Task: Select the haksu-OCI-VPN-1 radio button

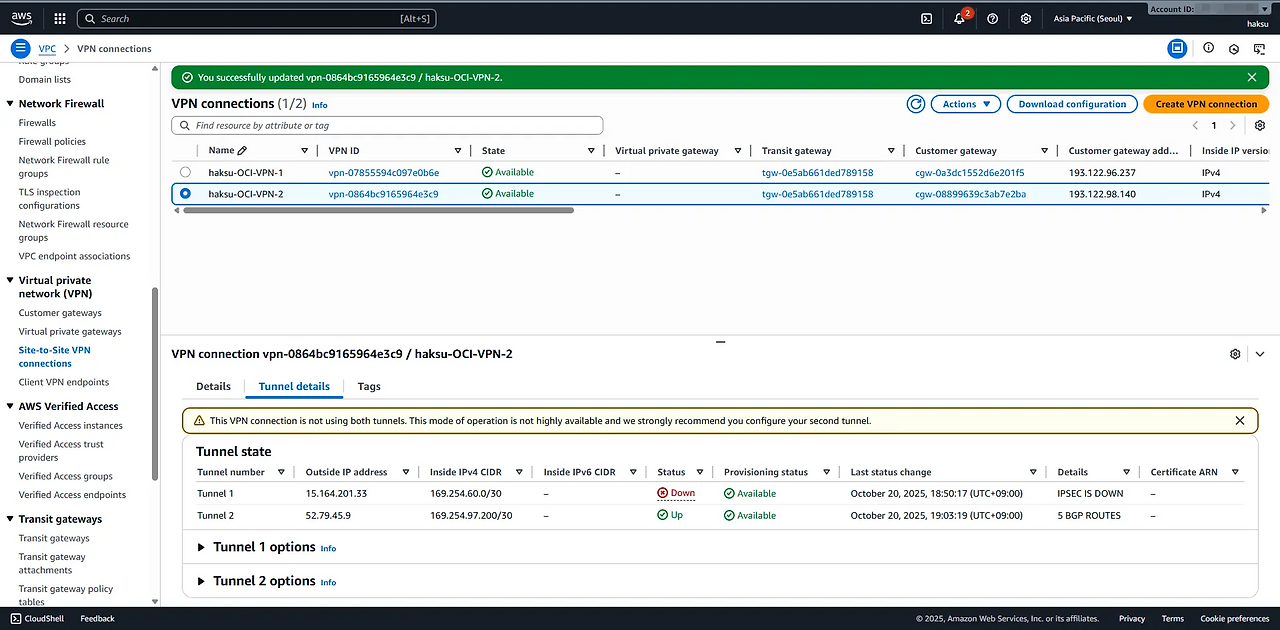Action: (185, 172)
